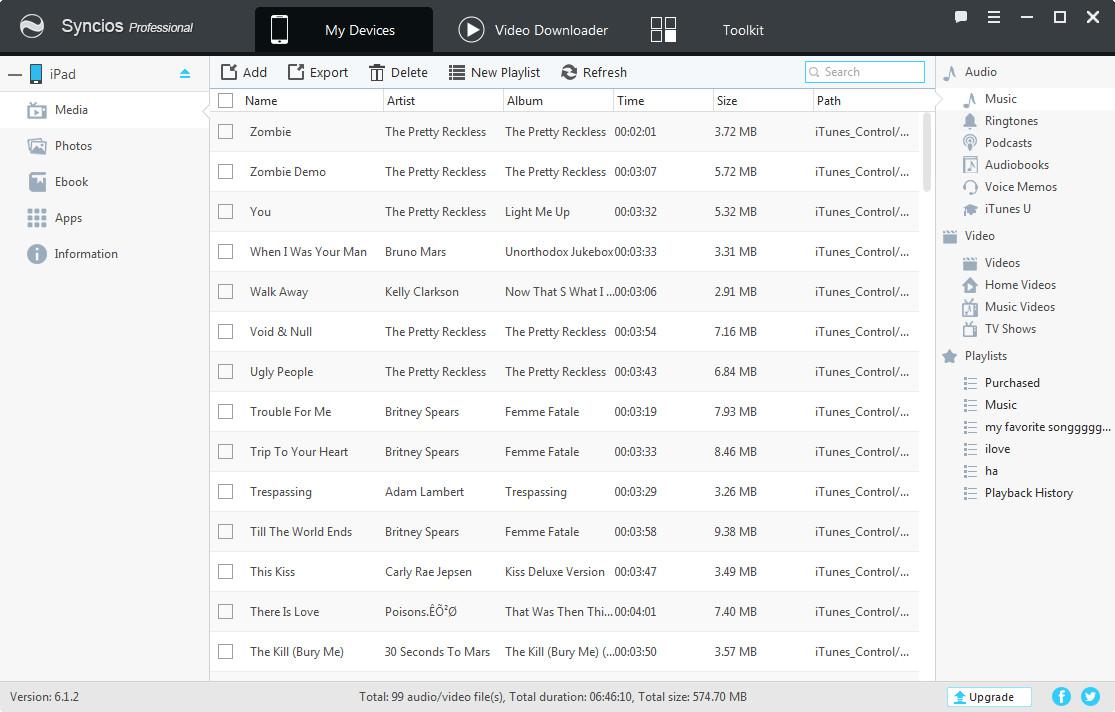The width and height of the screenshot is (1115, 712).
Task: Select Media in the sidebar
Action: [x=105, y=110]
